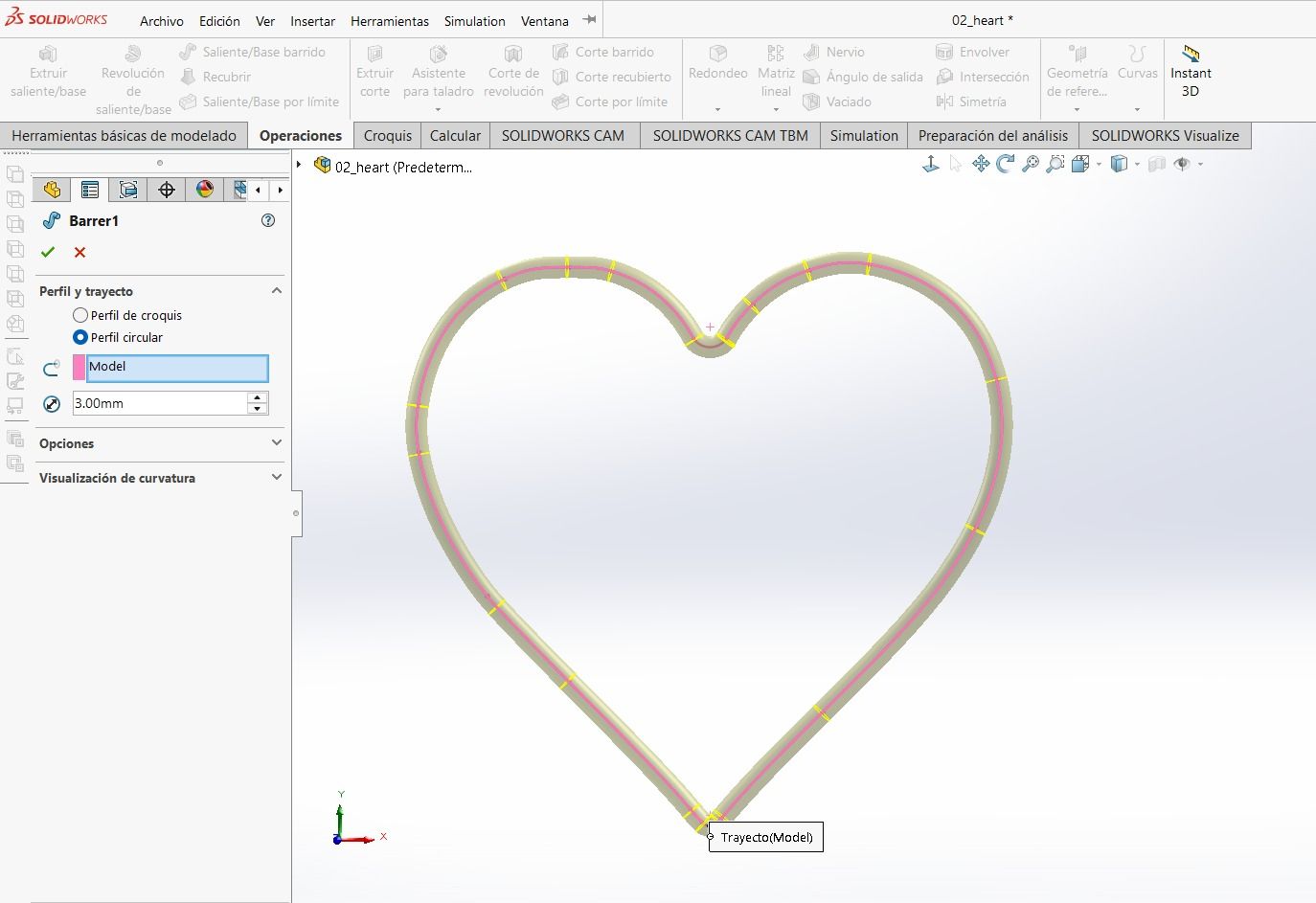
Task: Cancel the Barrer1 sweep with red X
Action: [x=79, y=252]
